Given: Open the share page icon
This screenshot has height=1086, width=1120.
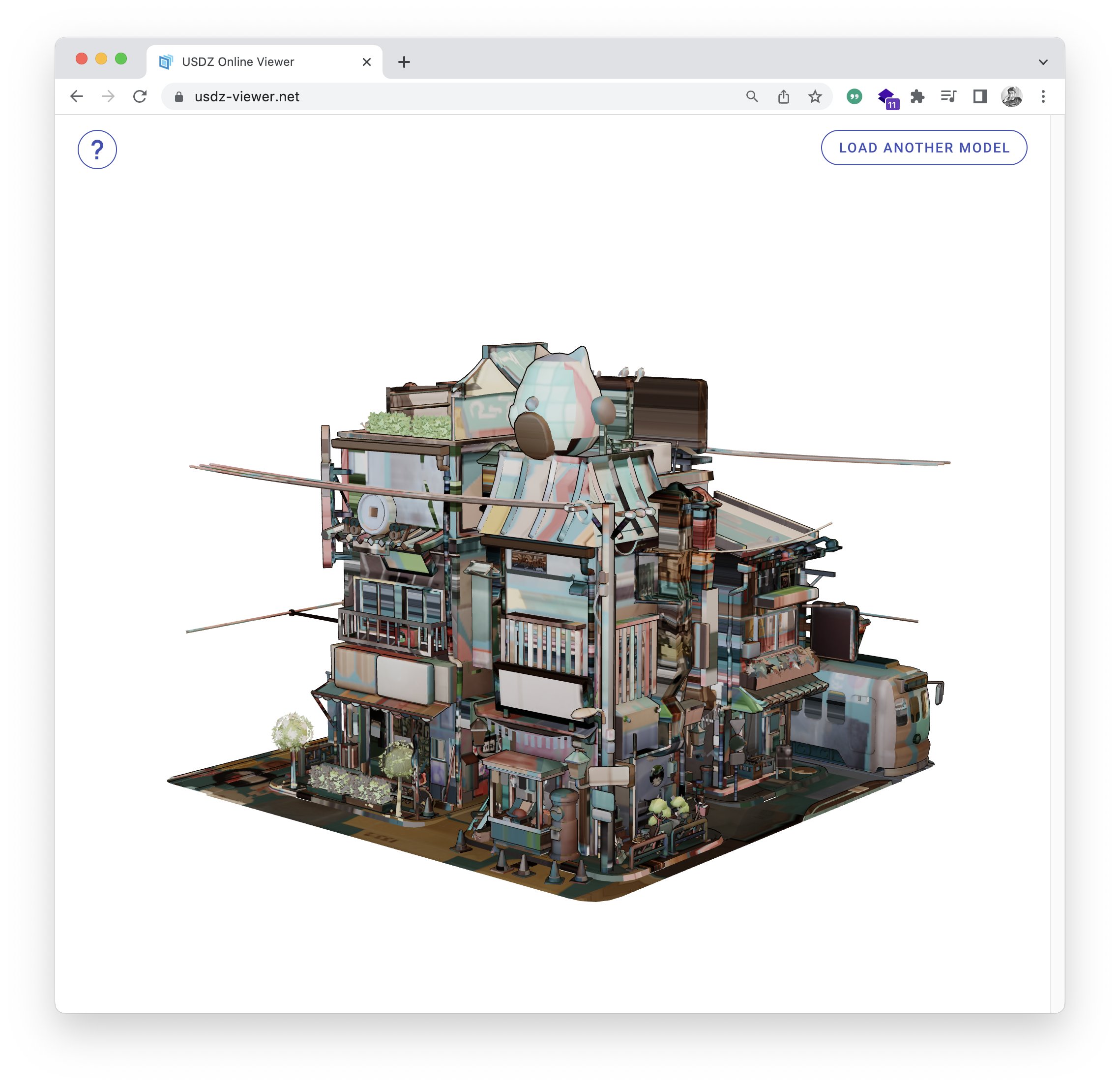Looking at the screenshot, I should tap(783, 96).
